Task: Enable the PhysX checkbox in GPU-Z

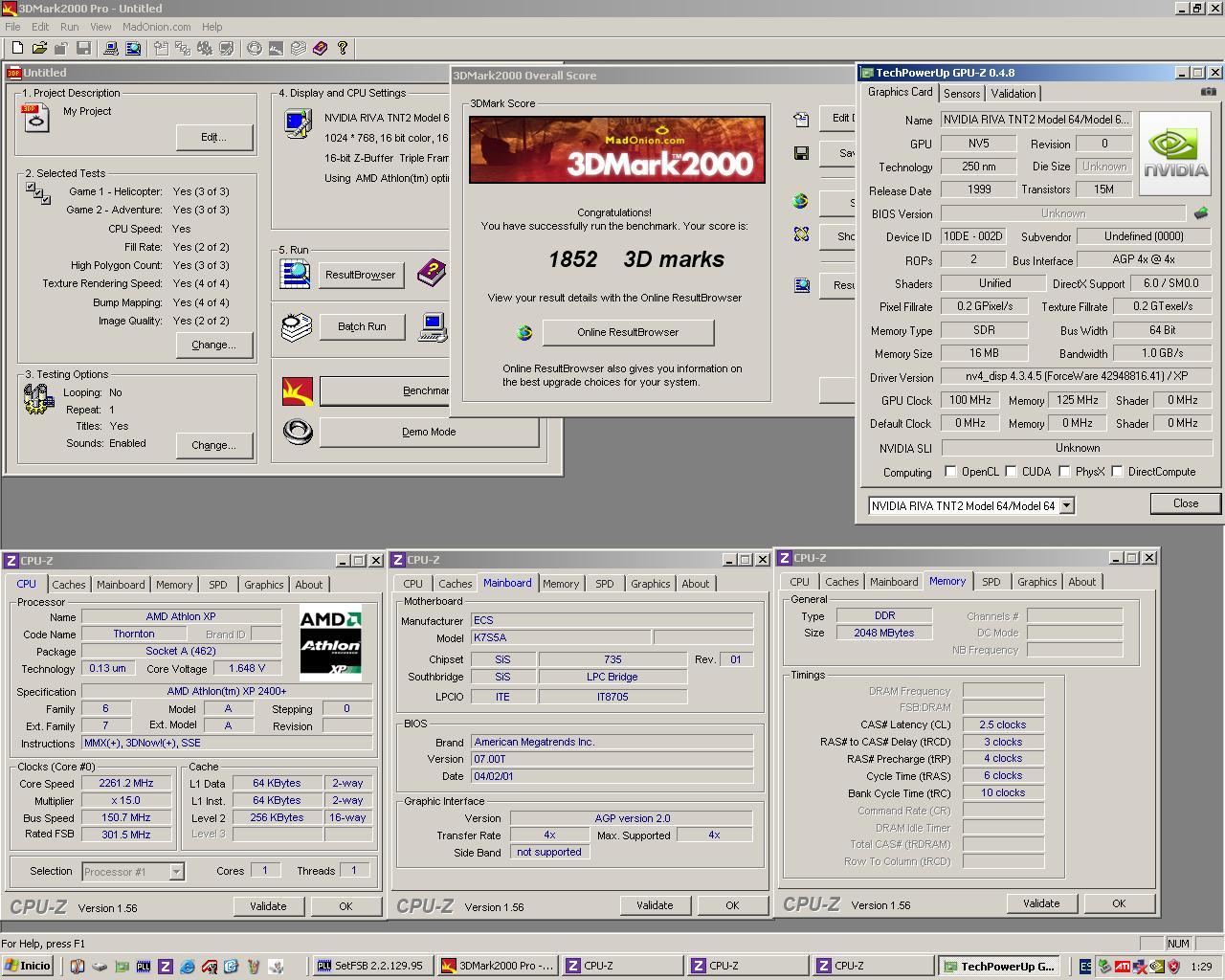Action: tap(1064, 472)
